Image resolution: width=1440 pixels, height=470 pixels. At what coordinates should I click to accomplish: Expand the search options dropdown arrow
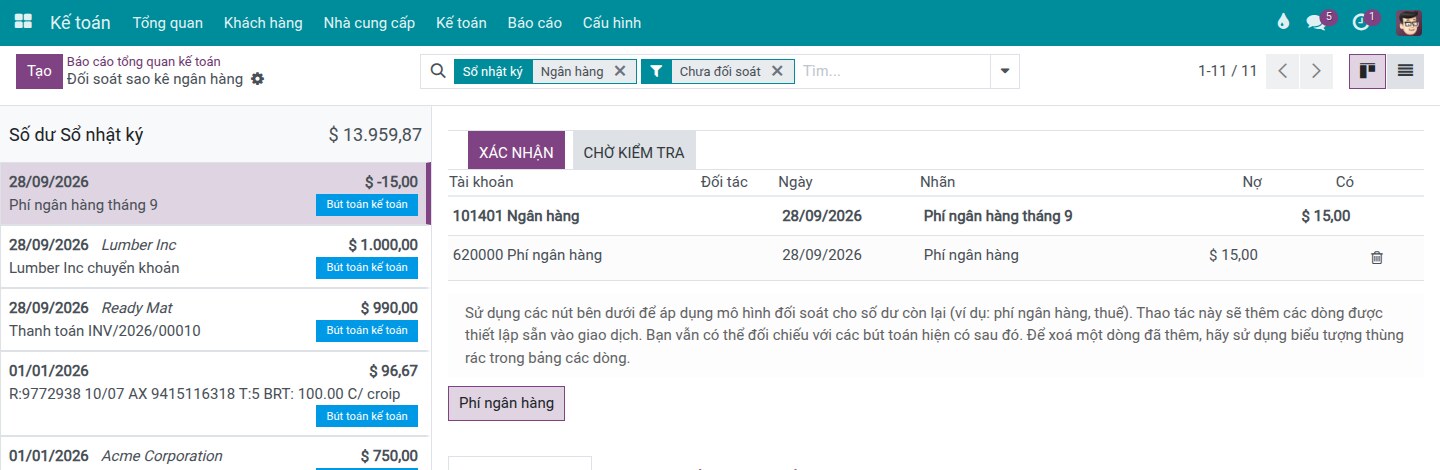pyautogui.click(x=1004, y=71)
